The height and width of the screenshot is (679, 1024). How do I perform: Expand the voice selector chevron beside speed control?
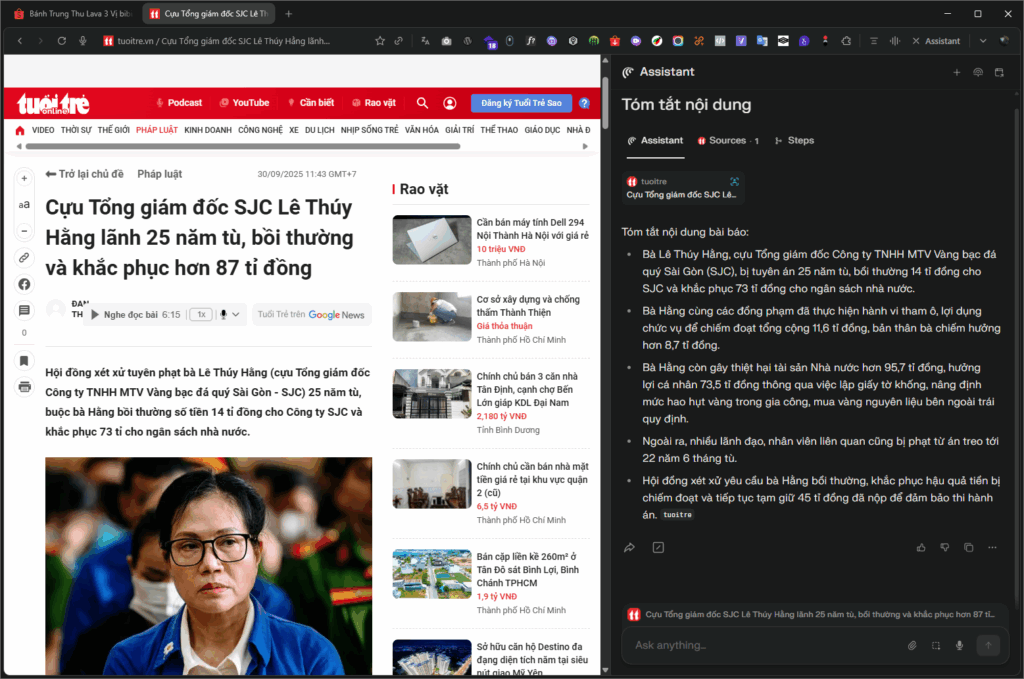coord(235,314)
